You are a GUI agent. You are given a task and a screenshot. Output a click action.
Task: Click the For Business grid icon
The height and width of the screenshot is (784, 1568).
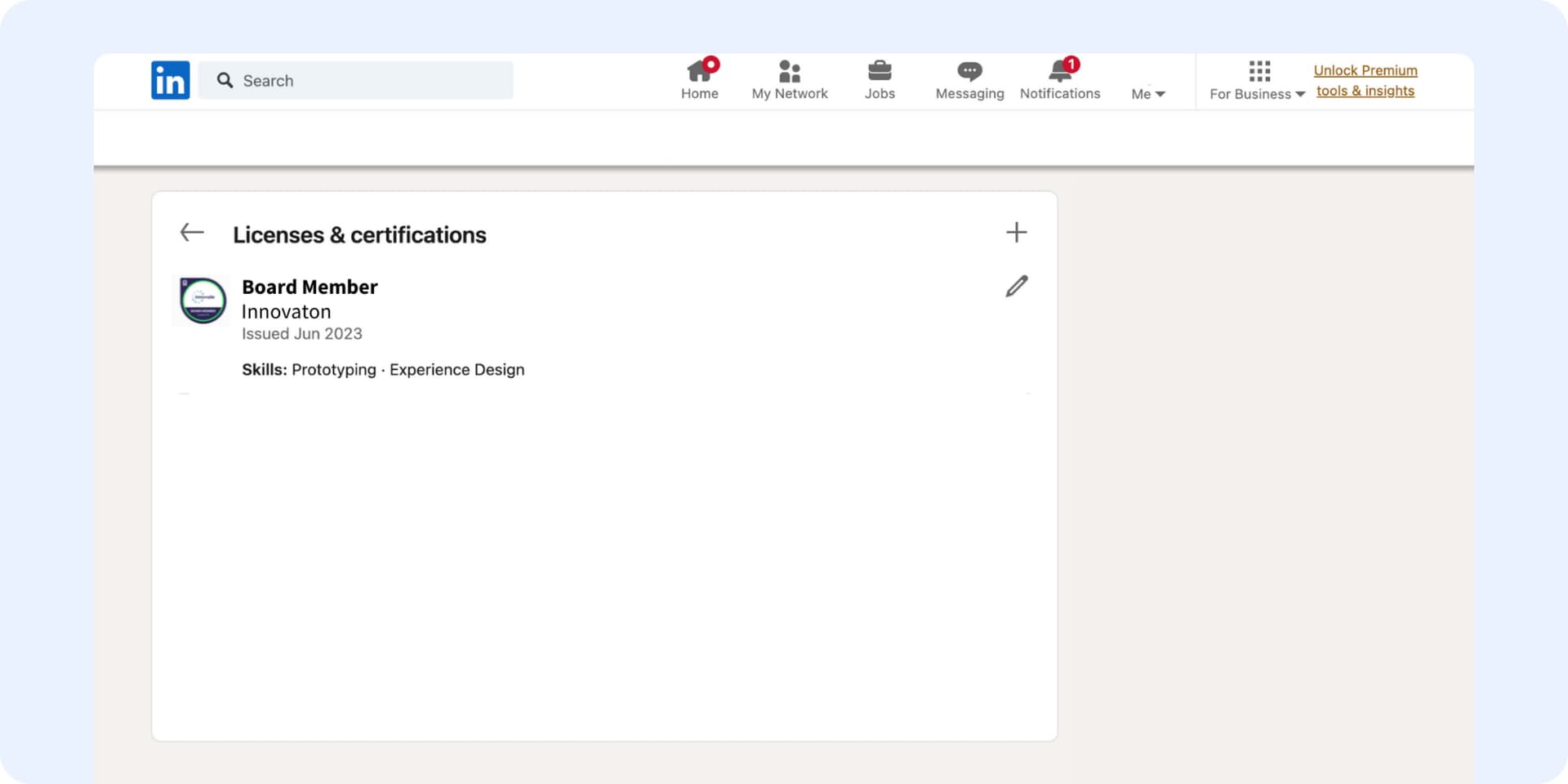click(x=1259, y=71)
